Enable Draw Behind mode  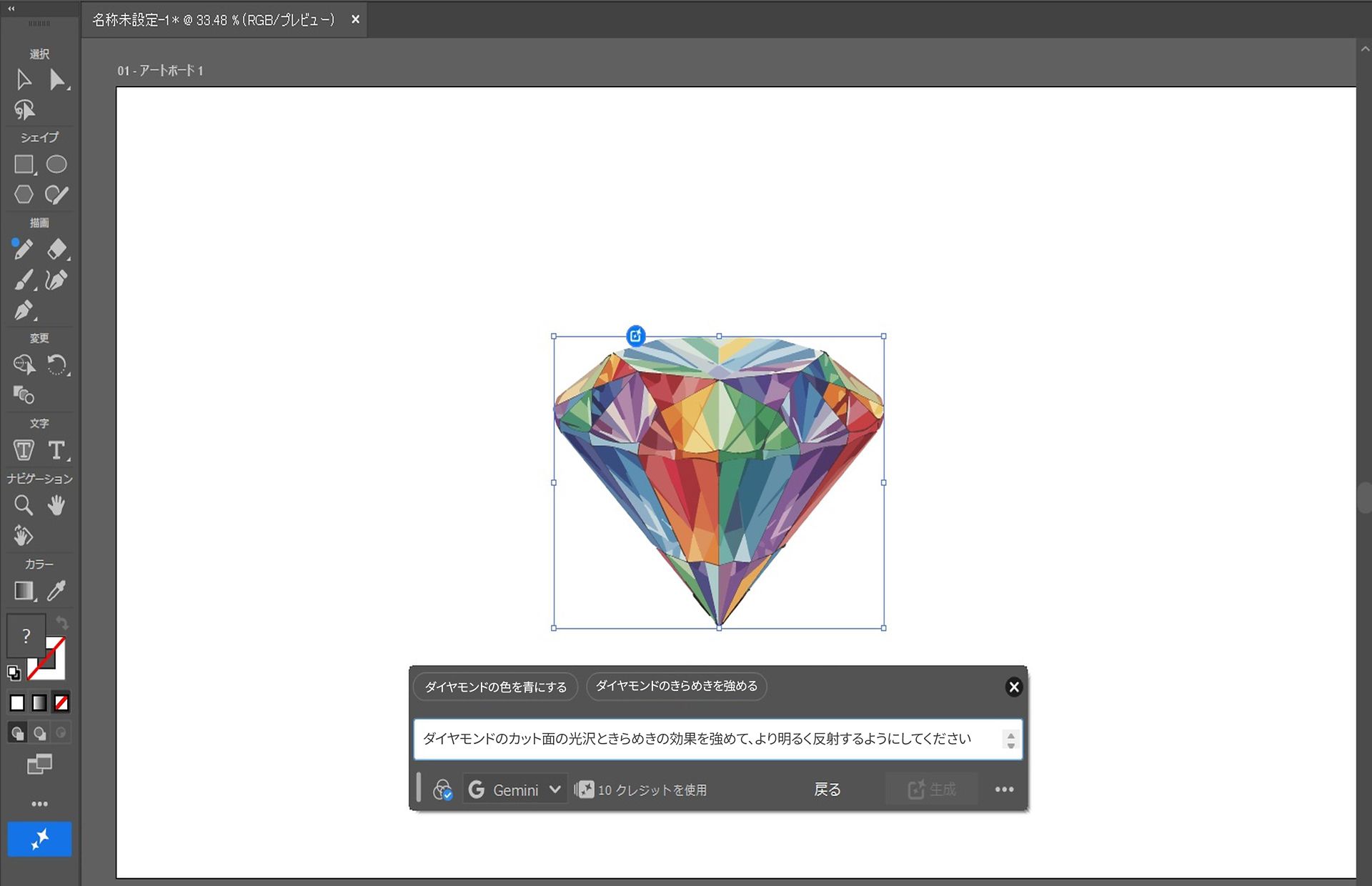point(39,733)
